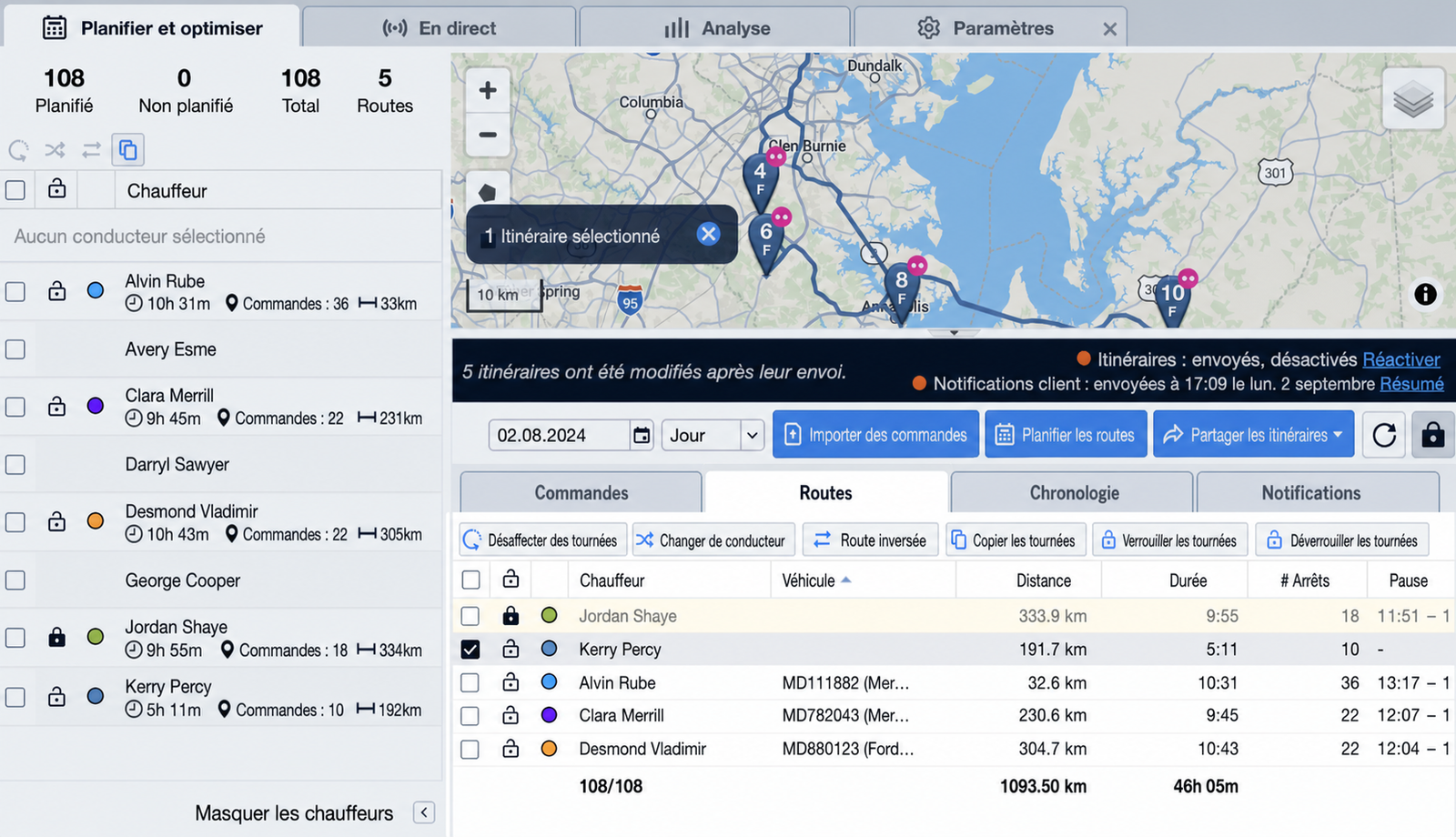Viewport: 1456px width, 837px height.
Task: Check the Alvin Rube route row checkbox
Action: pos(470,682)
